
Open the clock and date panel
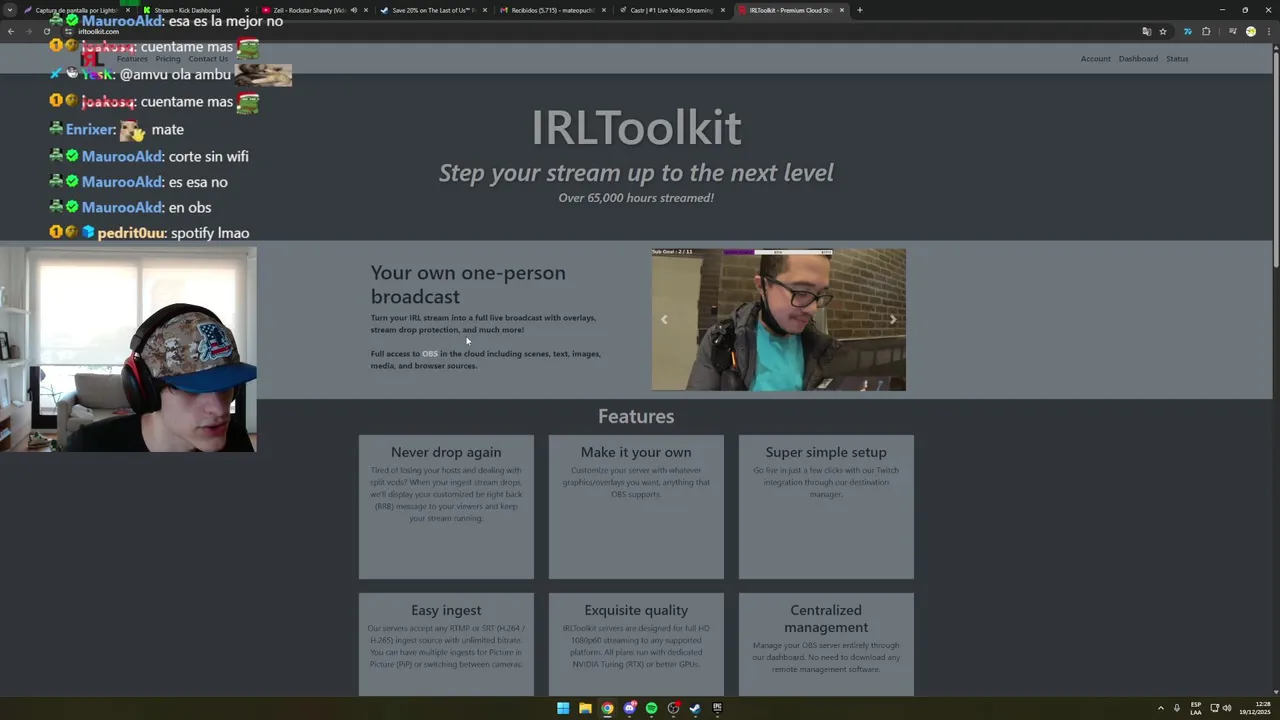(x=1254, y=708)
